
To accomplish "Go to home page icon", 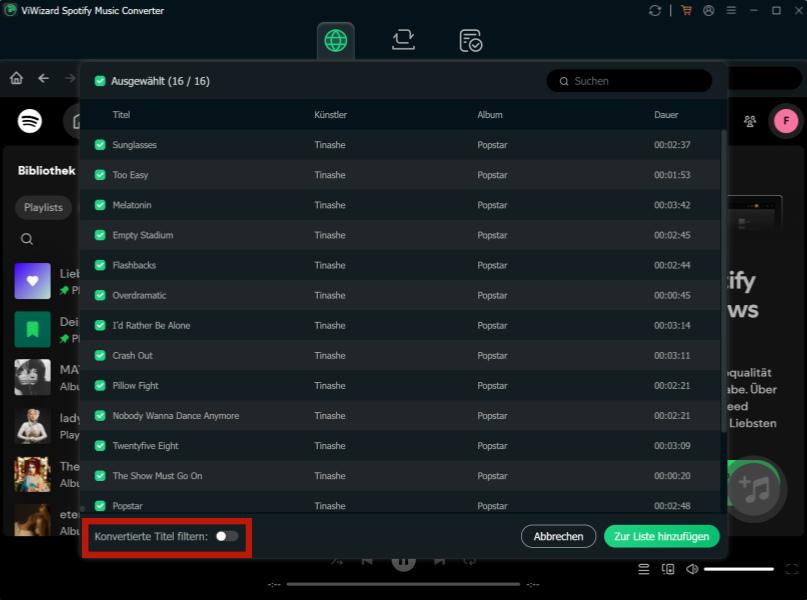I will [16, 78].
